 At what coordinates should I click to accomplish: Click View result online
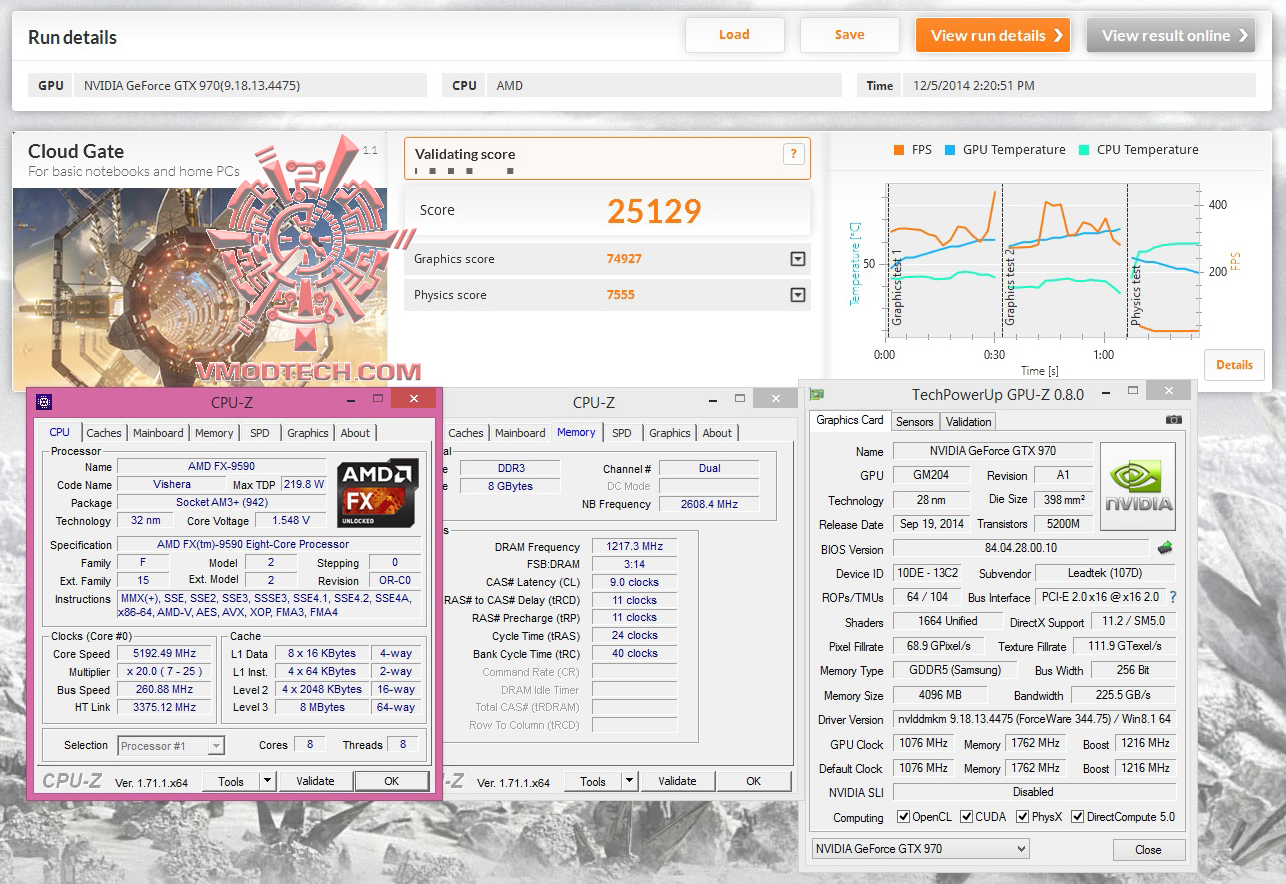tap(1171, 36)
